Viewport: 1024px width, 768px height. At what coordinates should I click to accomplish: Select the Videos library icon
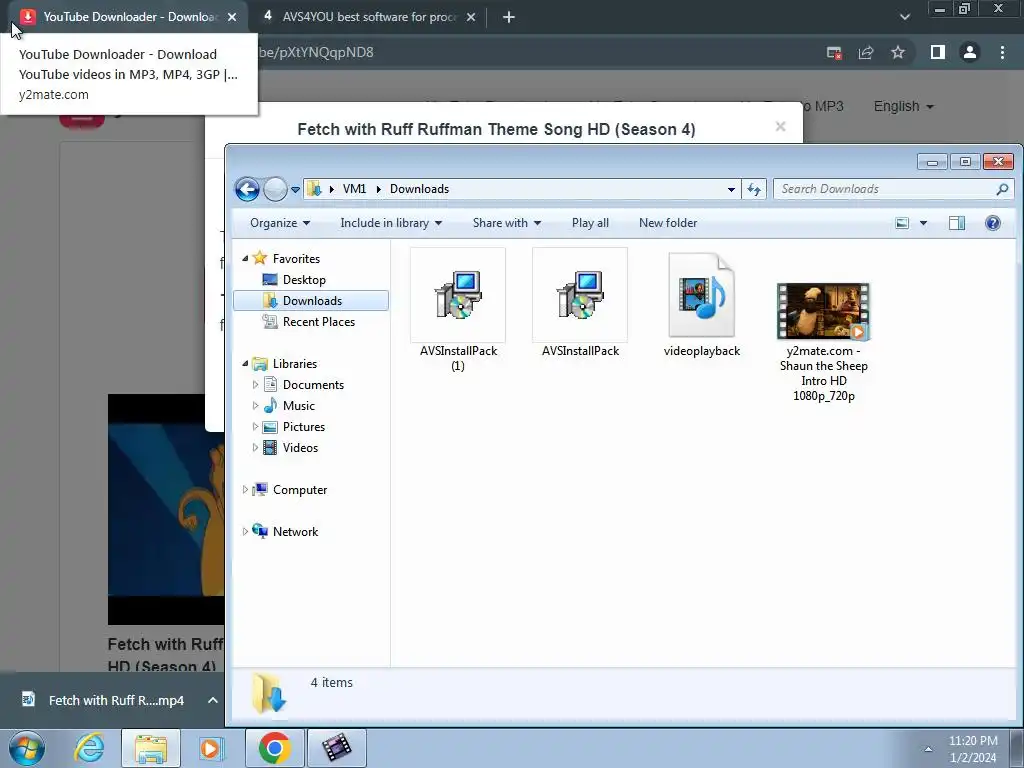click(270, 447)
